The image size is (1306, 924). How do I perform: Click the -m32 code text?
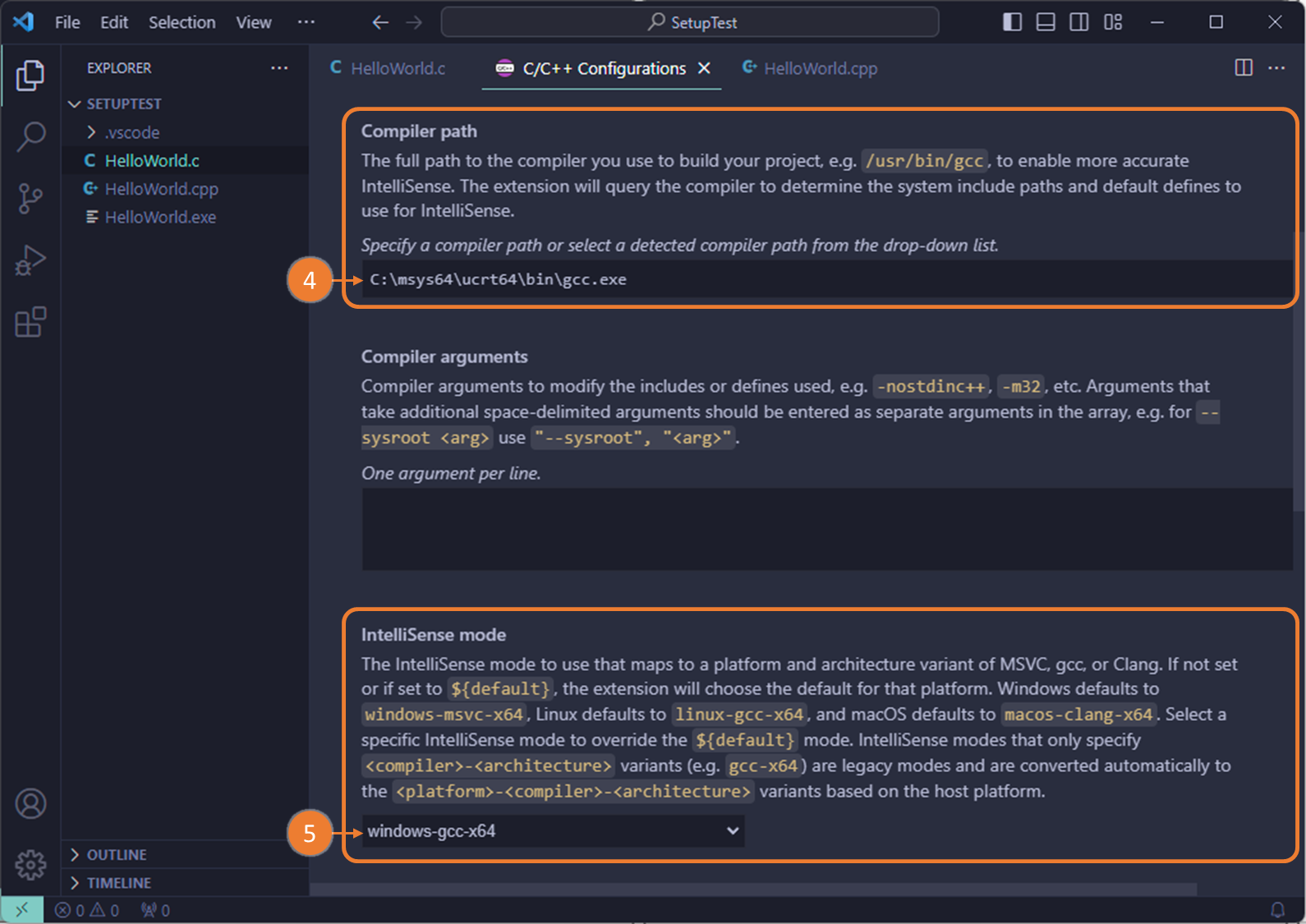tap(1022, 386)
